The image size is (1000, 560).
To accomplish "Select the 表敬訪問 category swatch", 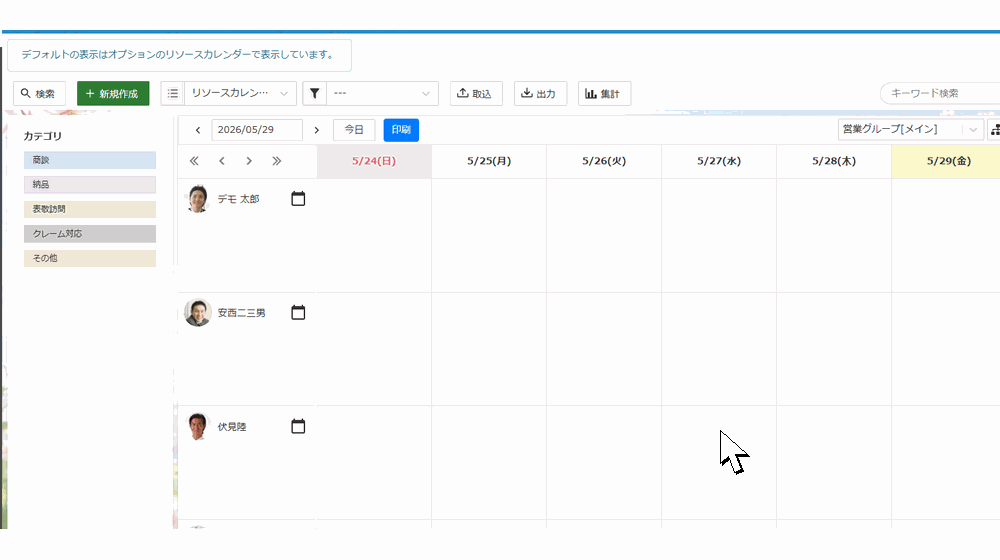I will (x=90, y=209).
